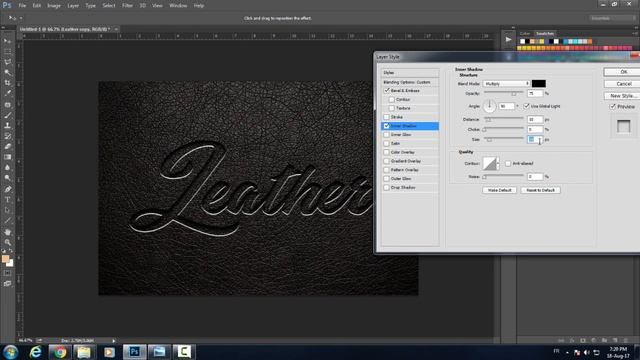Select the Healing Brush tool
The image size is (640, 360).
(x=7, y=104)
